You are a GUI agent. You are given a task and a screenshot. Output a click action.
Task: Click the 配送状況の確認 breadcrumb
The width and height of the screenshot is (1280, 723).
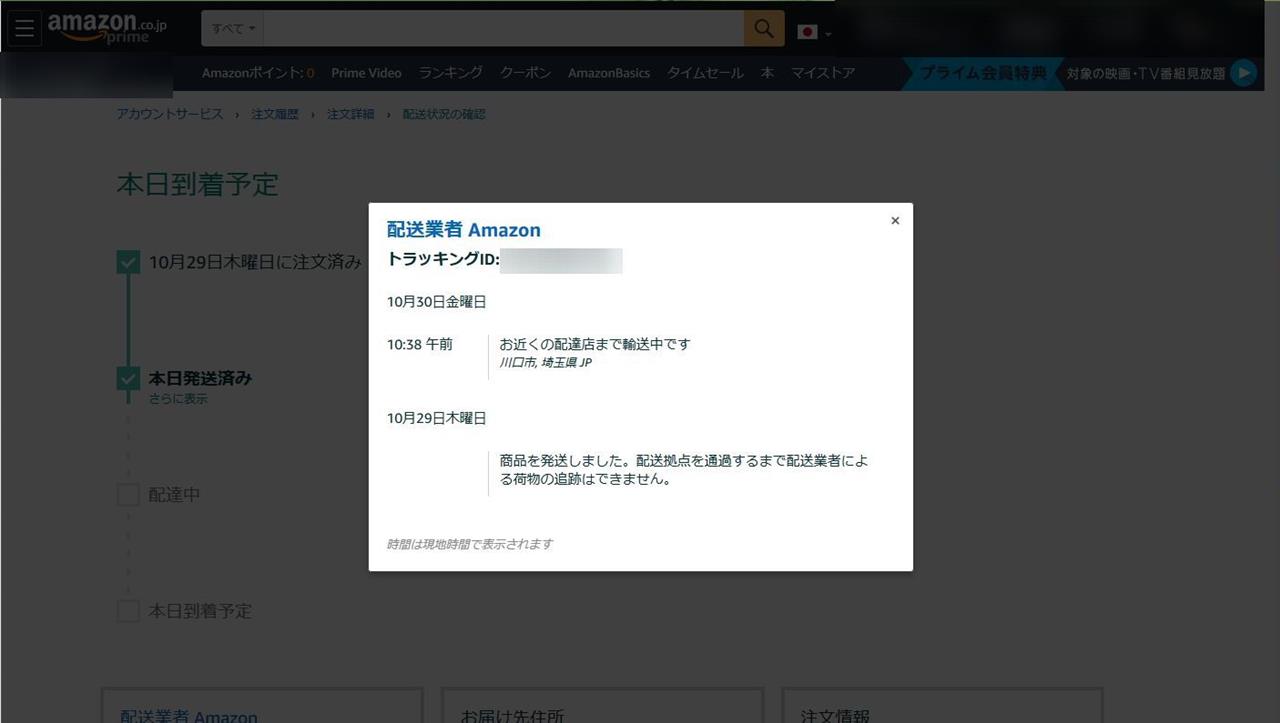(x=444, y=114)
